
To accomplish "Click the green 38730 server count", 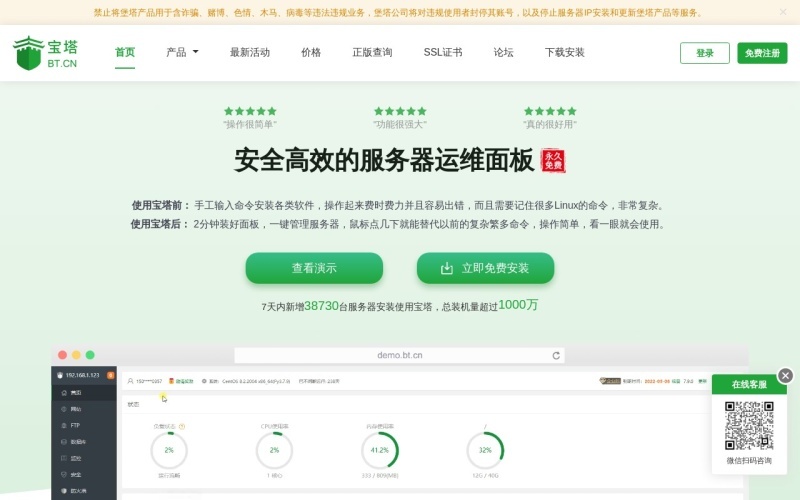I will click(321, 306).
